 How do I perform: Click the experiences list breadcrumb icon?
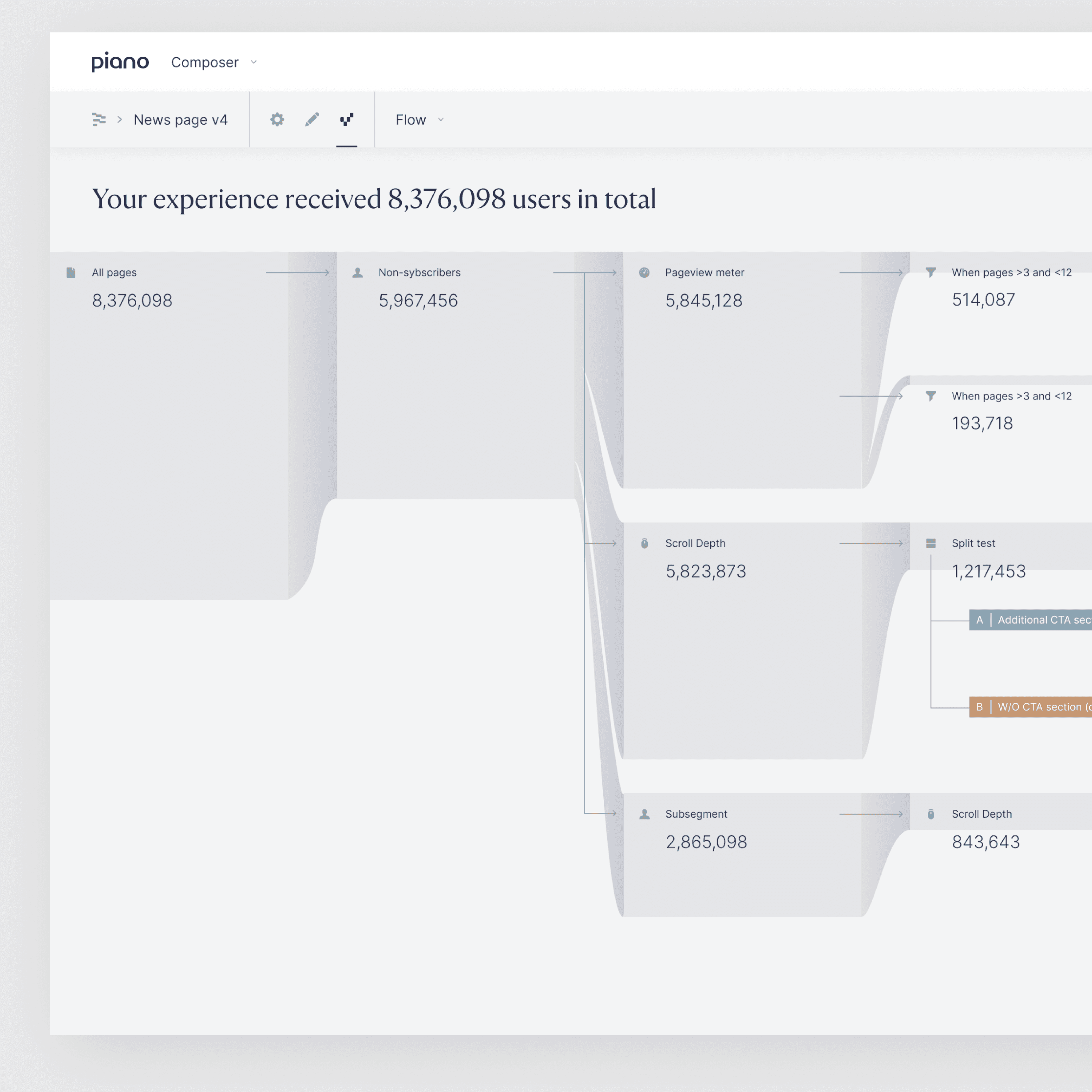(x=99, y=120)
